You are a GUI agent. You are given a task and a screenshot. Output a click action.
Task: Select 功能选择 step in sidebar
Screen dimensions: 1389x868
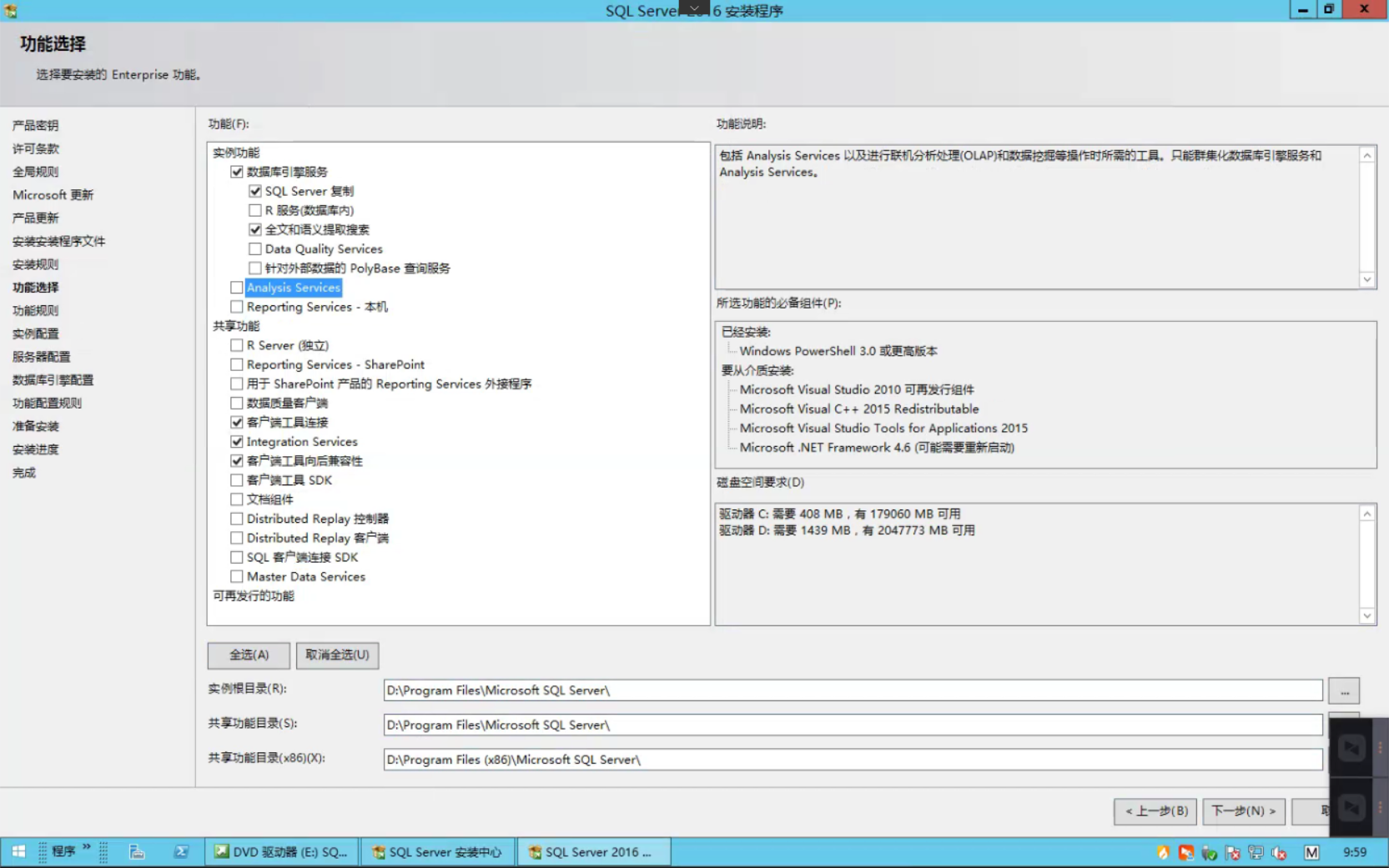click(35, 288)
